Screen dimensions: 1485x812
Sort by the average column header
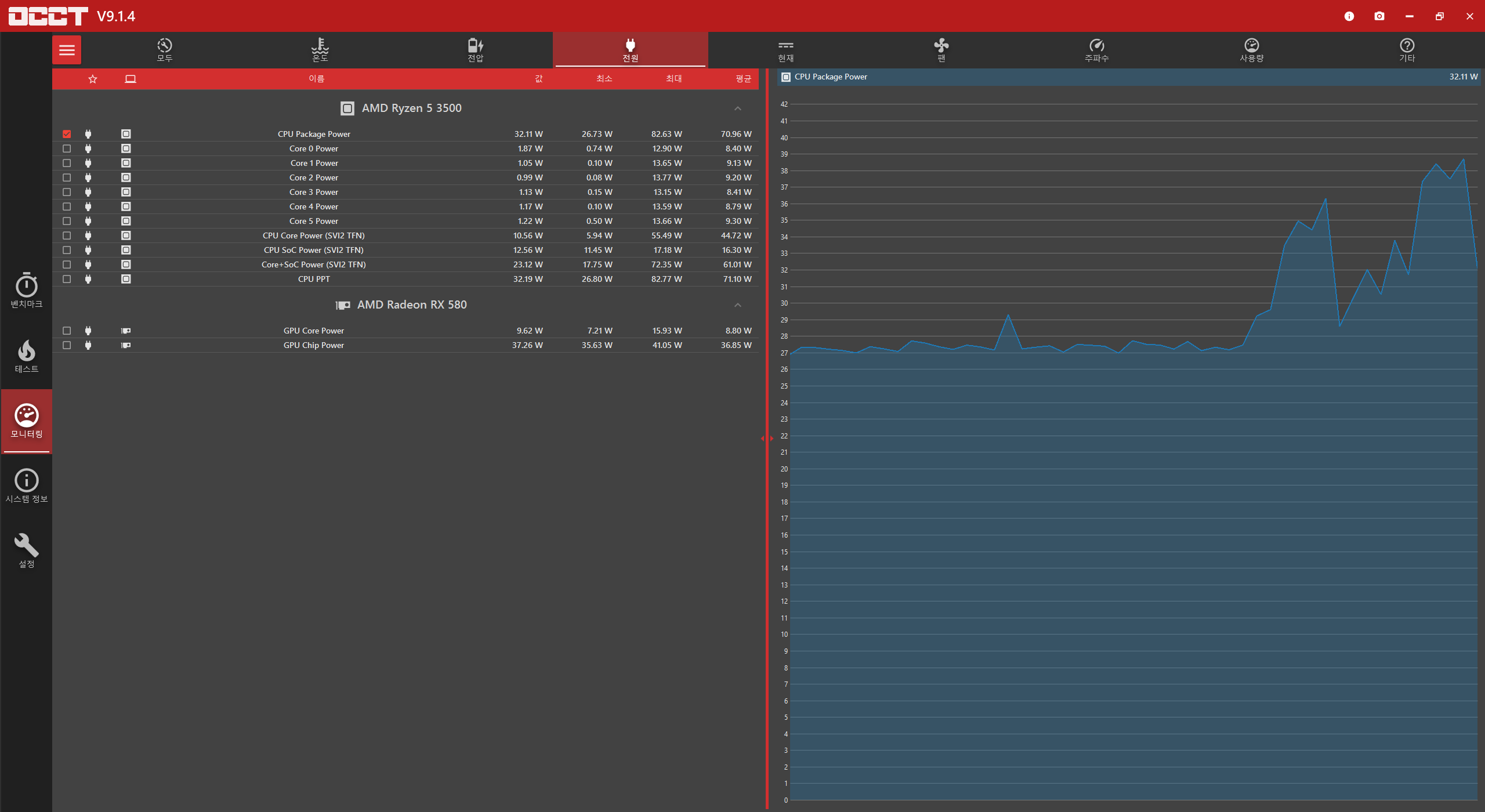[743, 79]
